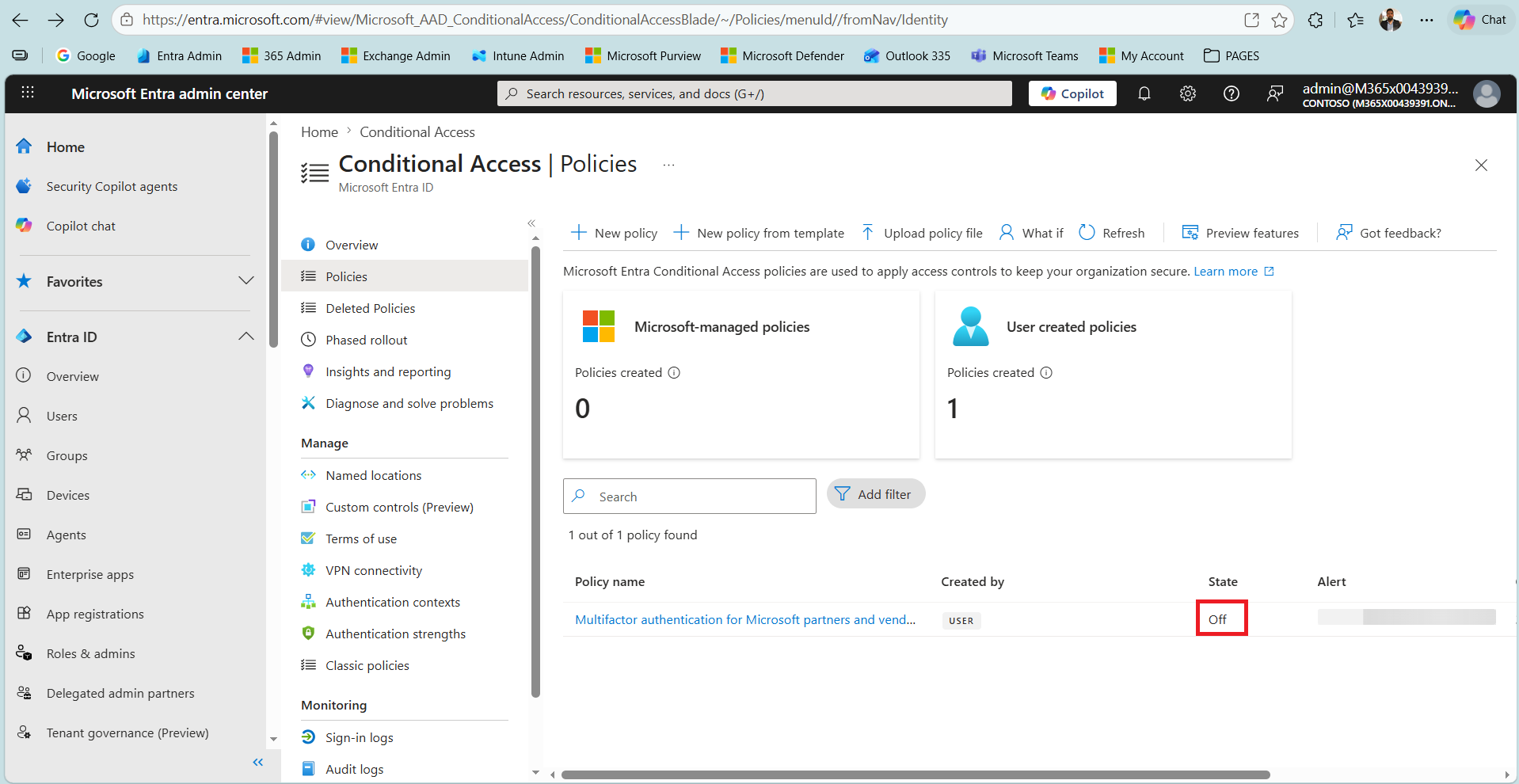The width and height of the screenshot is (1519, 784).
Task: Open the Multifactor authentication policy link
Action: [745, 619]
